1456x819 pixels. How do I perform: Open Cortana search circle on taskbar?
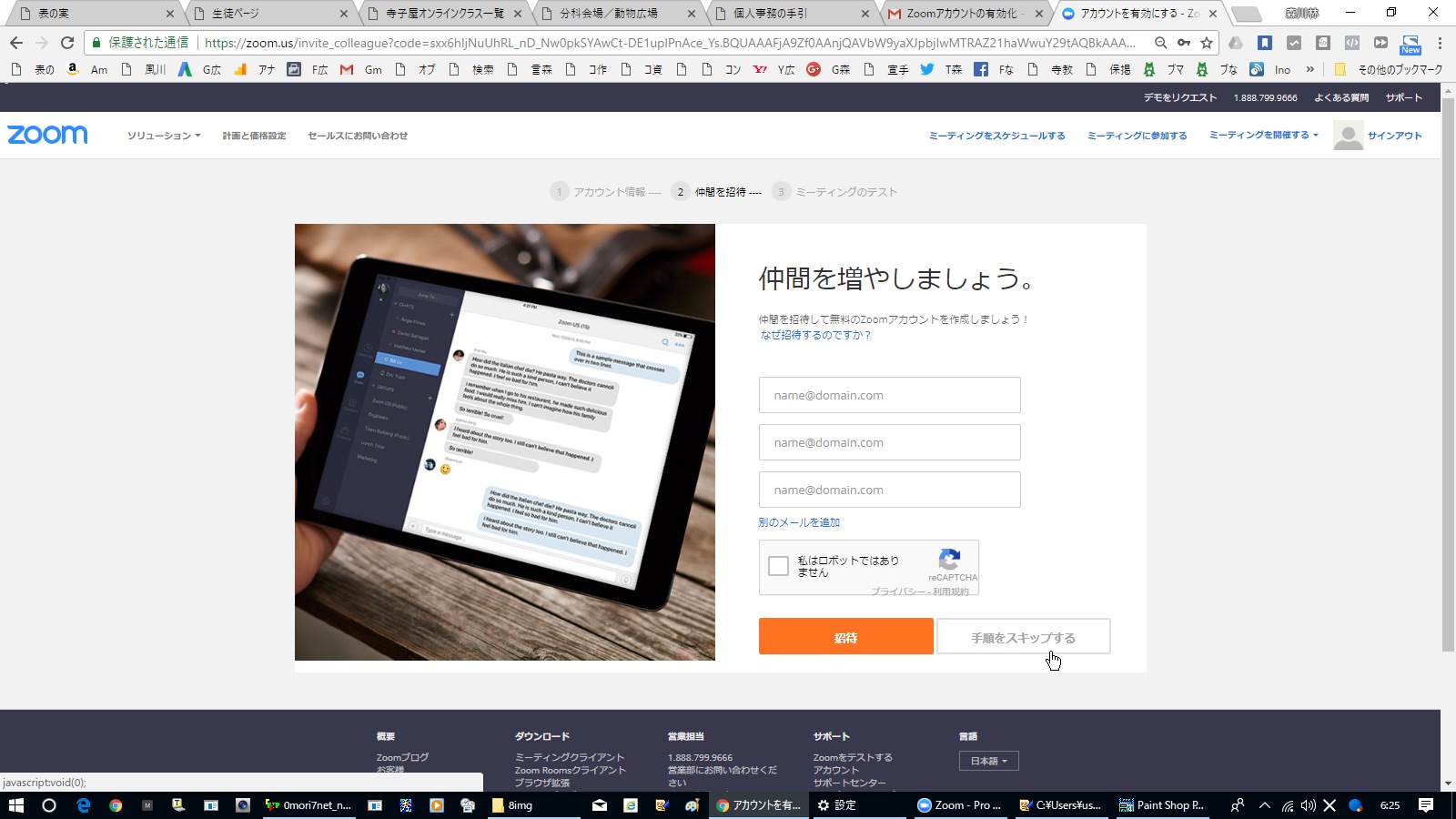click(49, 805)
